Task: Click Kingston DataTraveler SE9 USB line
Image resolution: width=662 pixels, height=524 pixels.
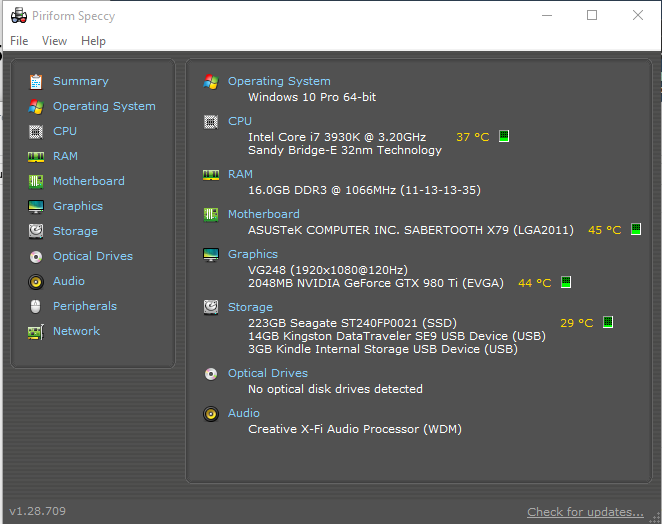Action: (x=397, y=336)
